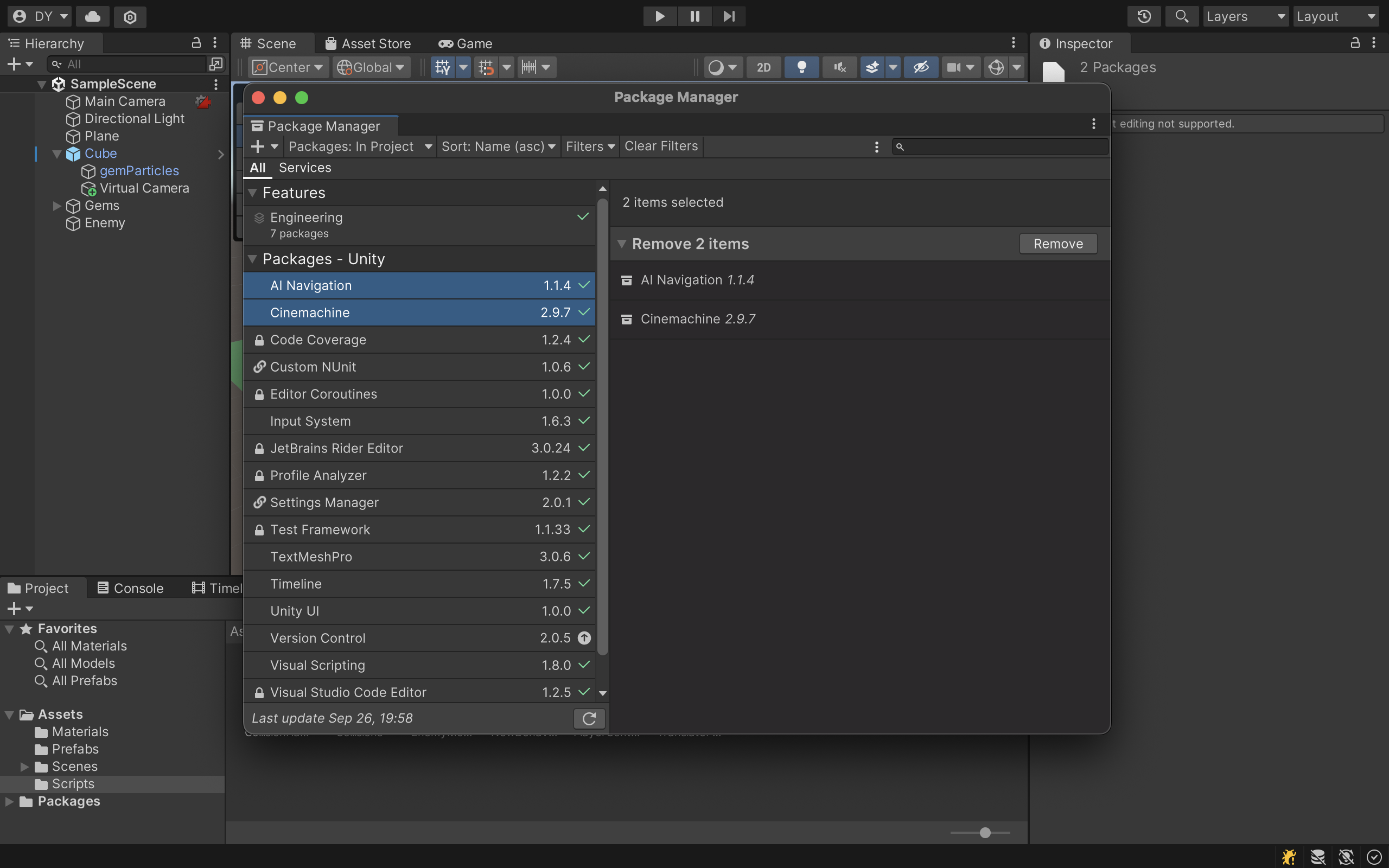Switch to the Asset Store tab
Screen dimensions: 1389x868
[368, 43]
